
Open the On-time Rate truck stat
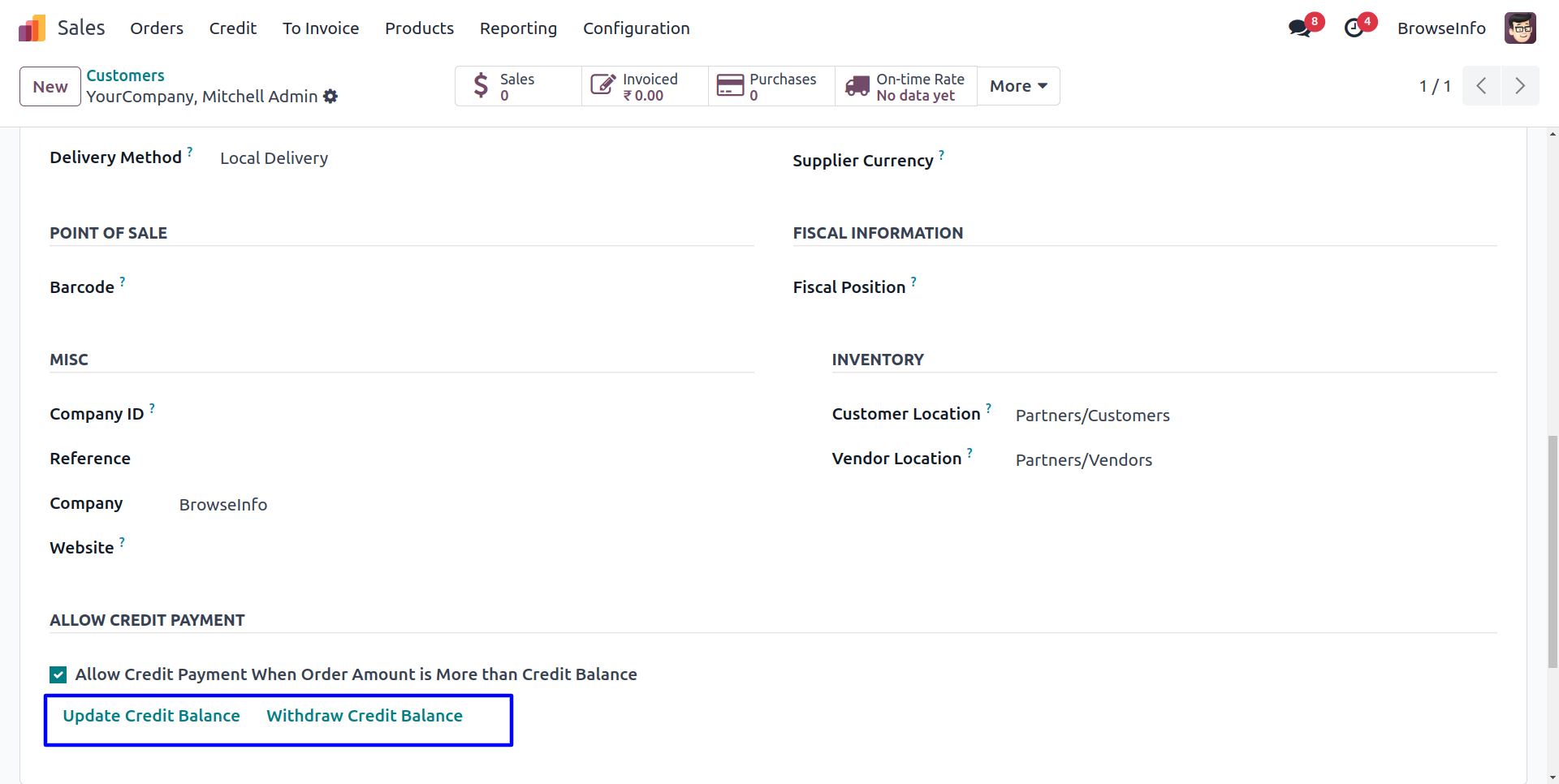click(906, 87)
